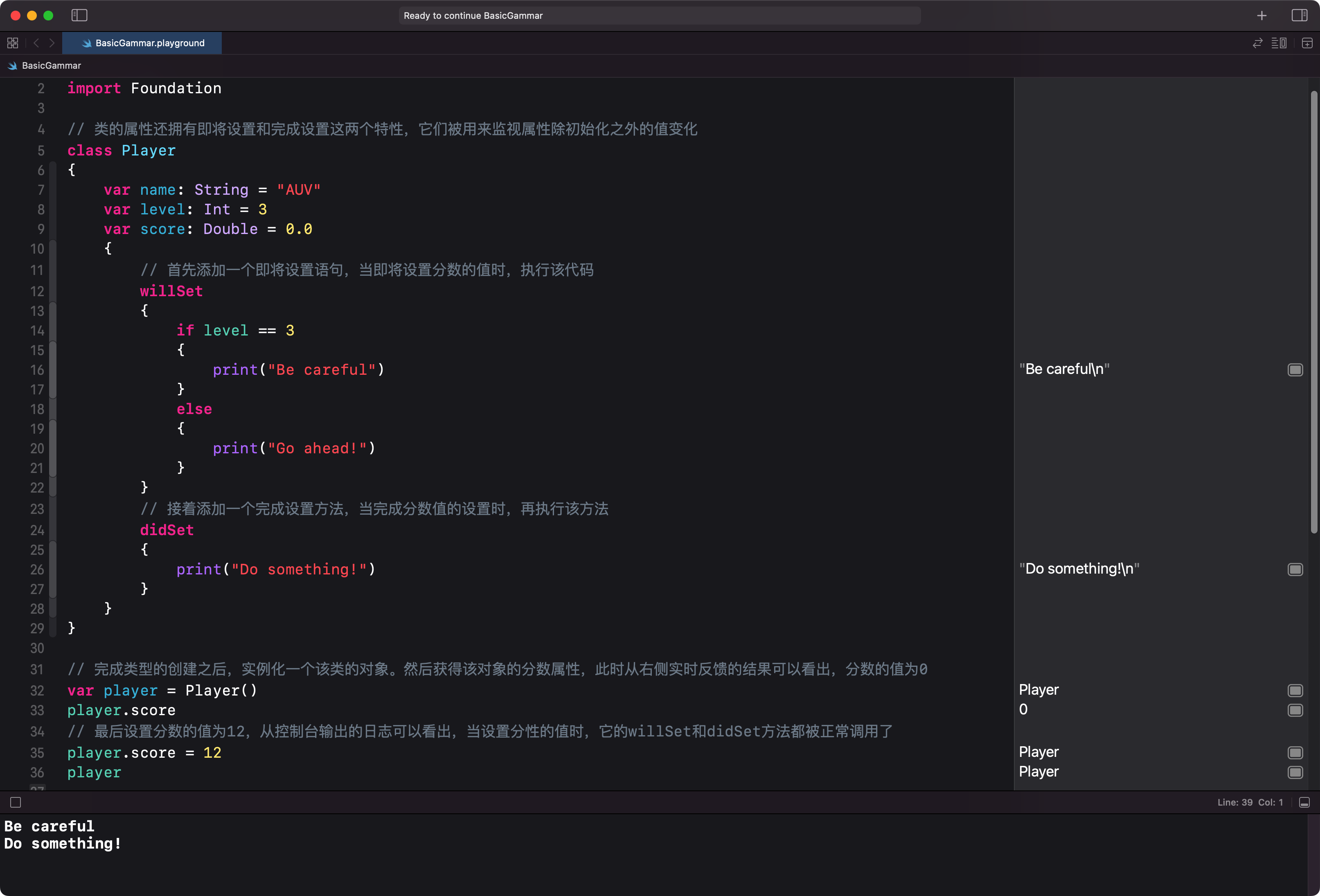The height and width of the screenshot is (896, 1320).
Task: Add a new editor pane
Action: [1307, 43]
